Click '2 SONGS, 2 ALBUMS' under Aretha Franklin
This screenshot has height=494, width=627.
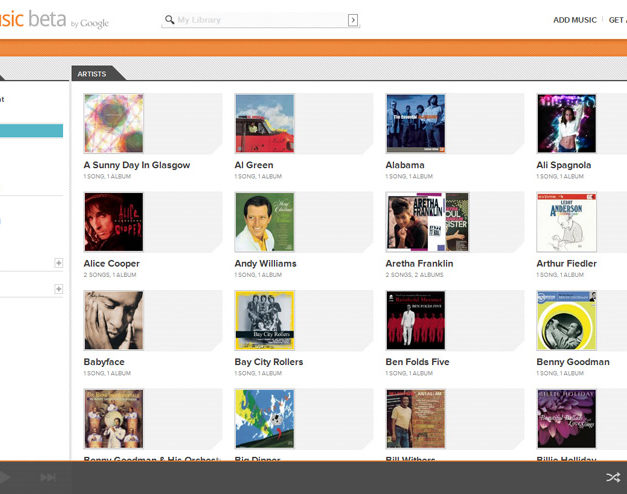coord(414,275)
